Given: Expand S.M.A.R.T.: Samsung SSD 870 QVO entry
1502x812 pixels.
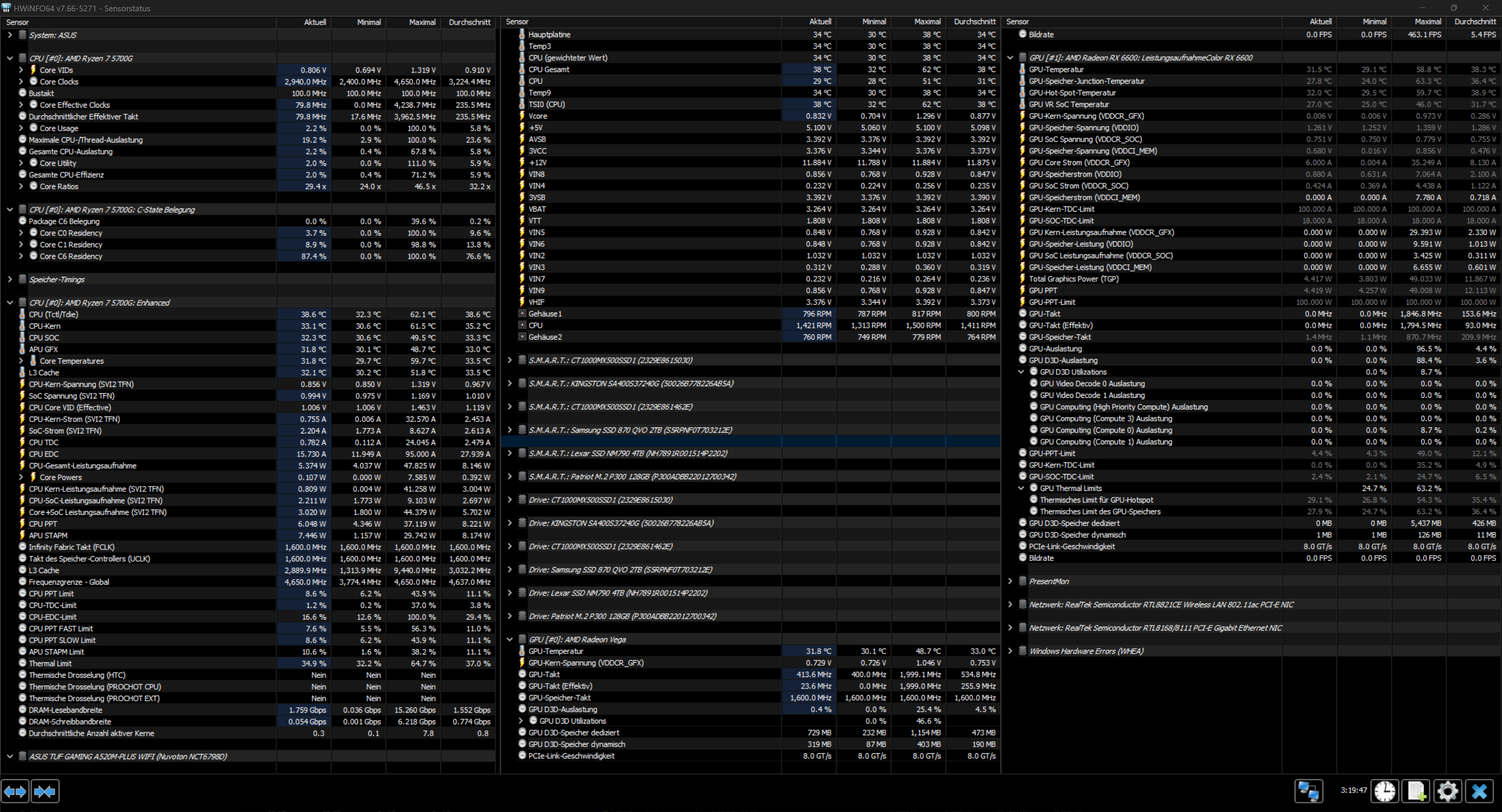Looking at the screenshot, I should tap(510, 430).
